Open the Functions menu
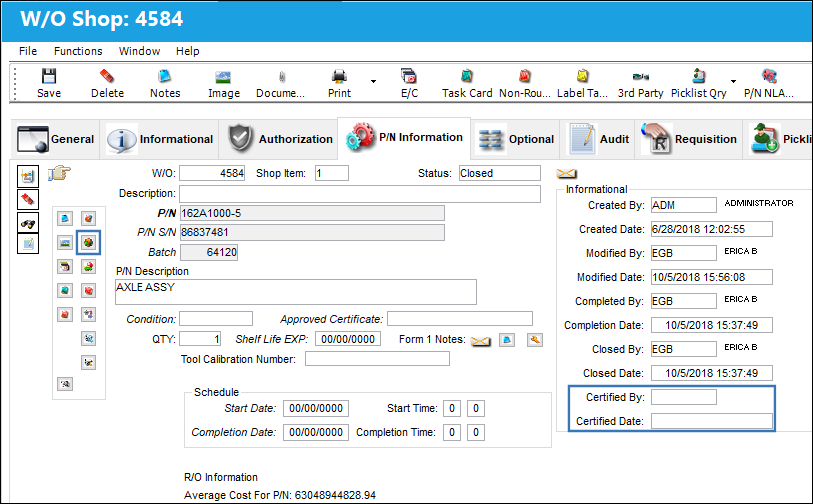813x504 pixels. tap(78, 51)
